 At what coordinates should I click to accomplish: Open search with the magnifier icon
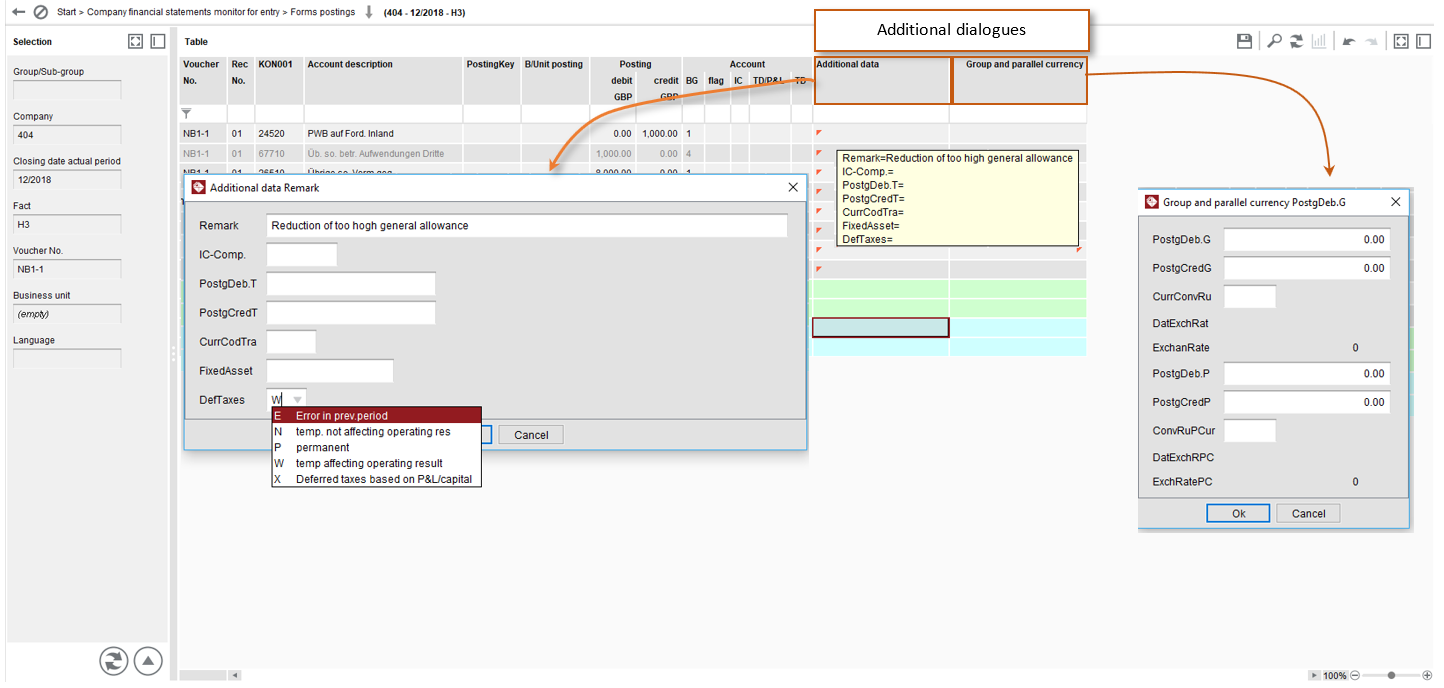[1274, 41]
